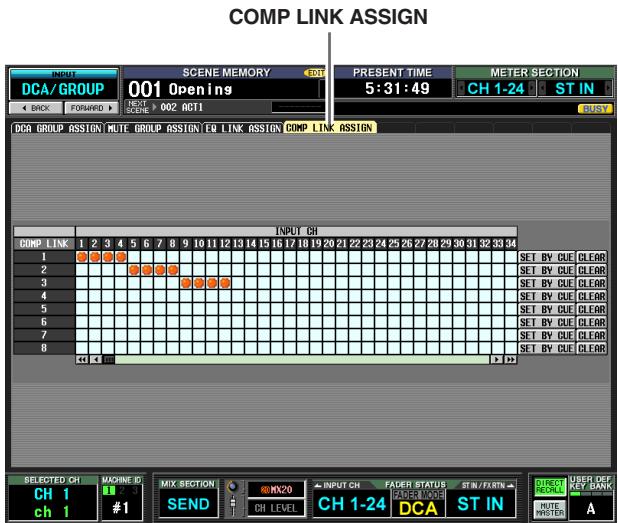The height and width of the screenshot is (523, 618).
Task: Unassign channel 11 from comp link 3
Action: click(x=212, y=283)
